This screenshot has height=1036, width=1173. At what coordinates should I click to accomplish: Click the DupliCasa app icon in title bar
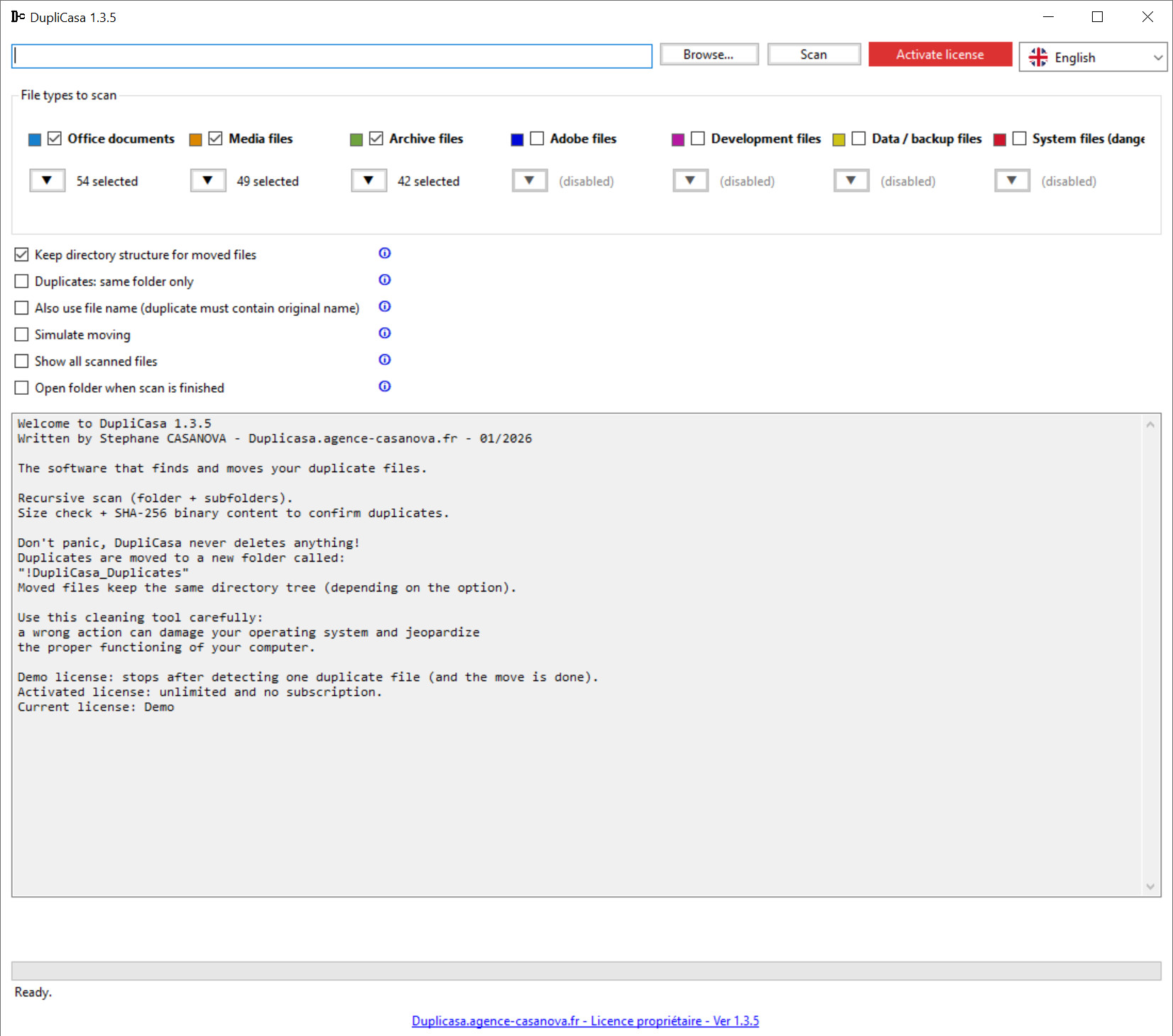[18, 17]
